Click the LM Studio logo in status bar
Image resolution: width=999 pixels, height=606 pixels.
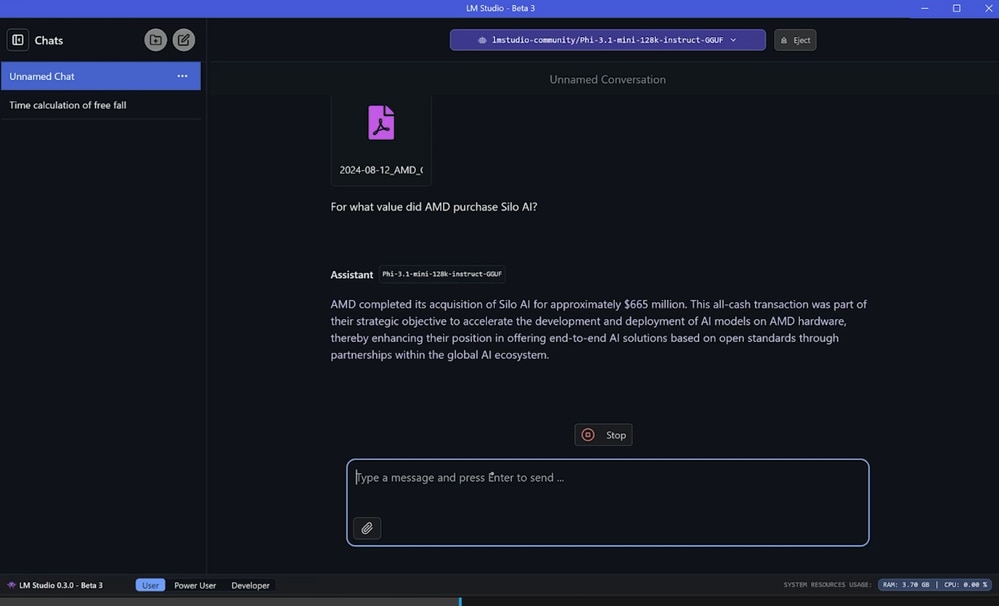point(11,585)
